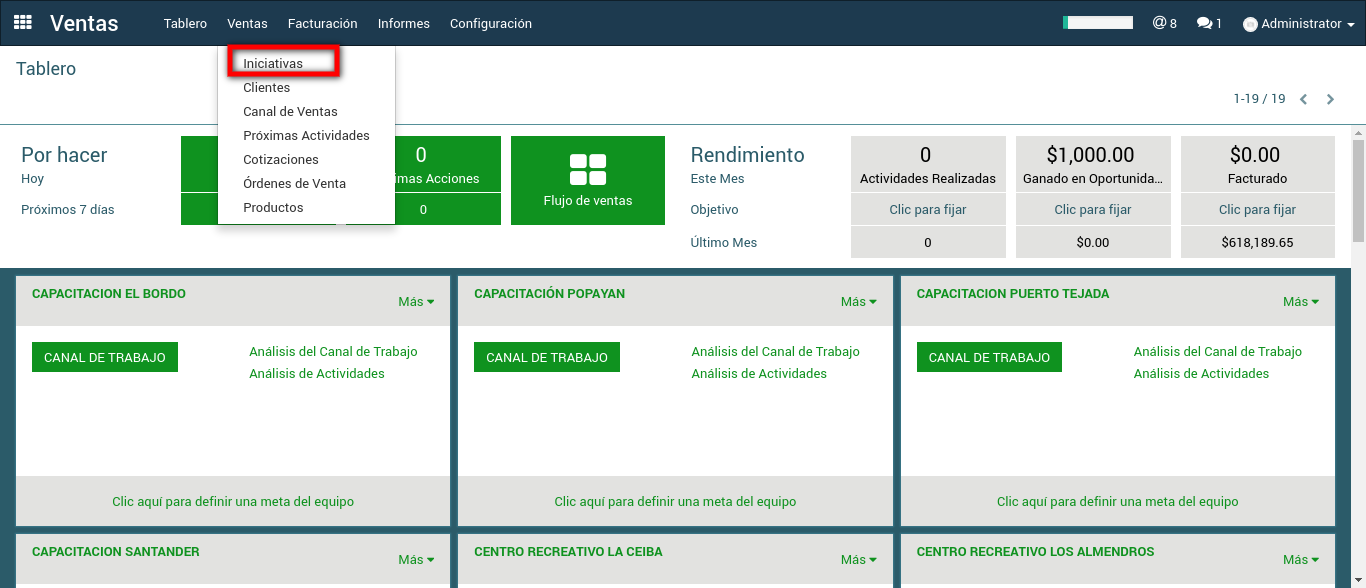
Task: Click the Administrator avatar icon
Action: [x=1250, y=24]
